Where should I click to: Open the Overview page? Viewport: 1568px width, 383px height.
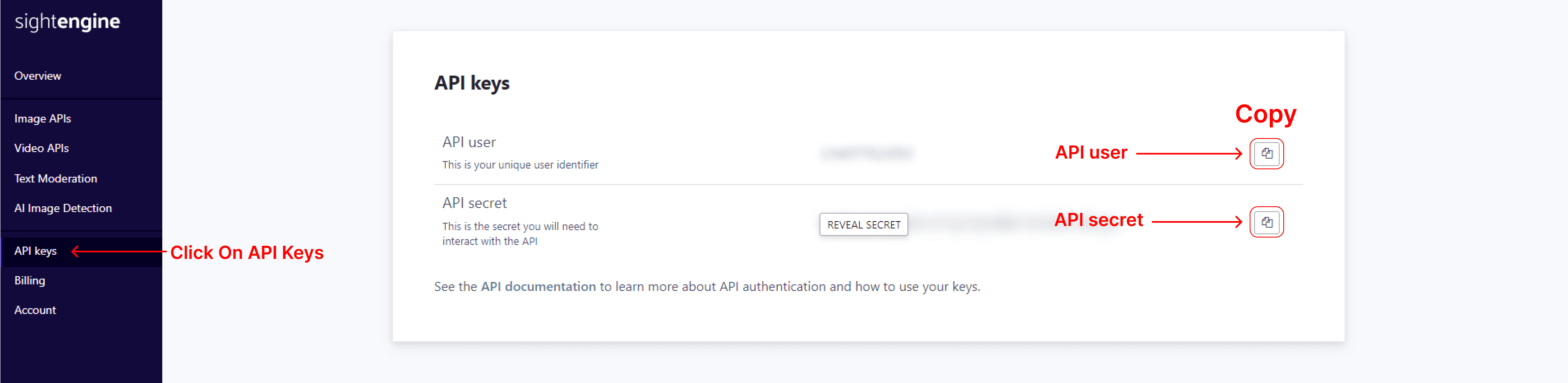coord(38,76)
